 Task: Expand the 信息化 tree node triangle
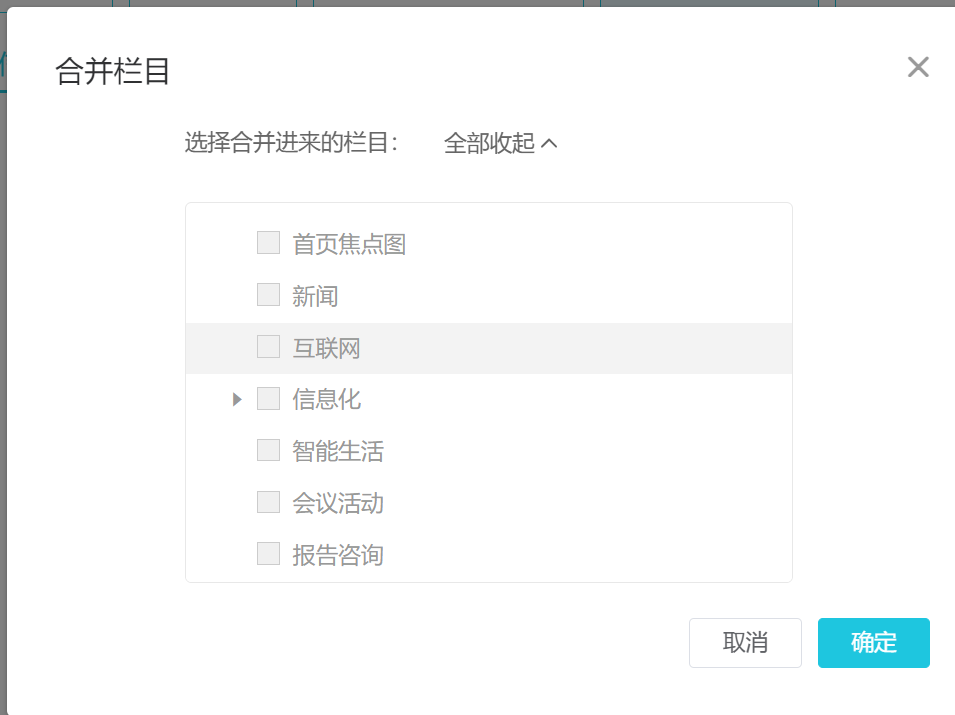pyautogui.click(x=237, y=399)
